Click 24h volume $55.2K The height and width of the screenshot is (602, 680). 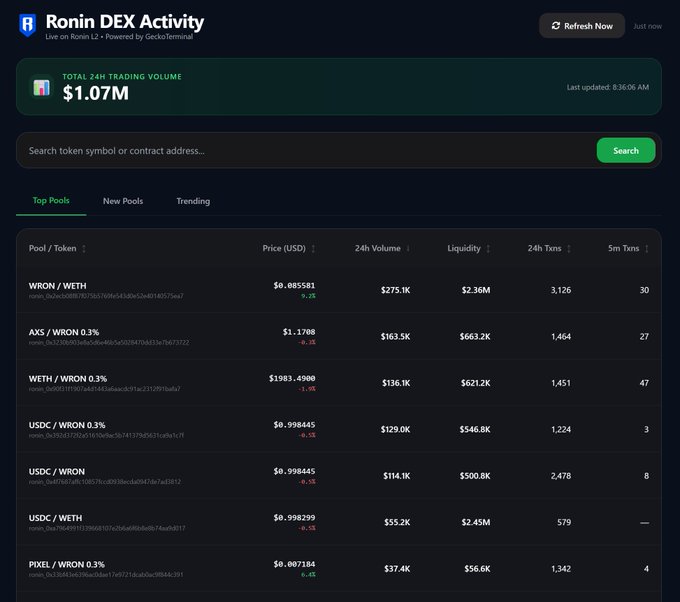click(397, 522)
